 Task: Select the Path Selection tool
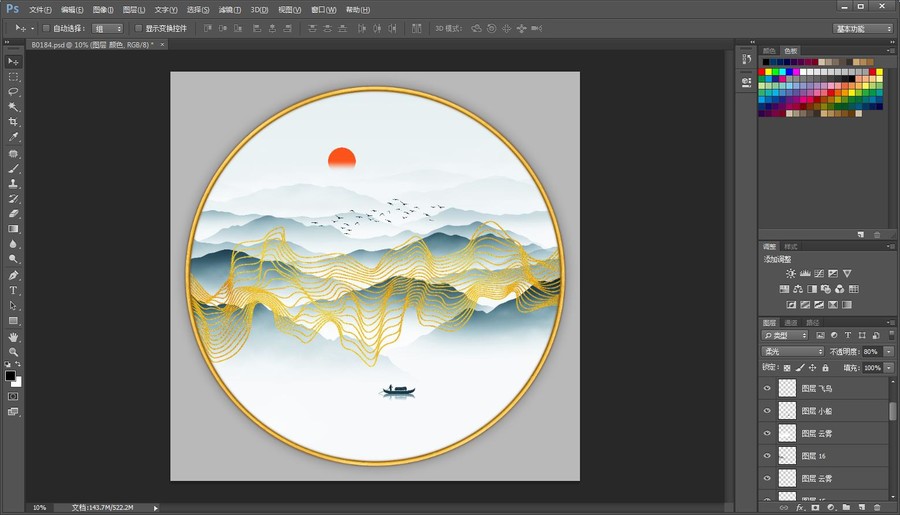tap(13, 305)
